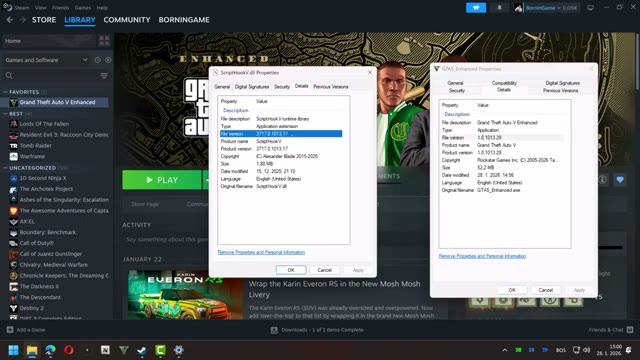Click Cancel in GTA5_Enhanced Properties dialog

click(545, 290)
